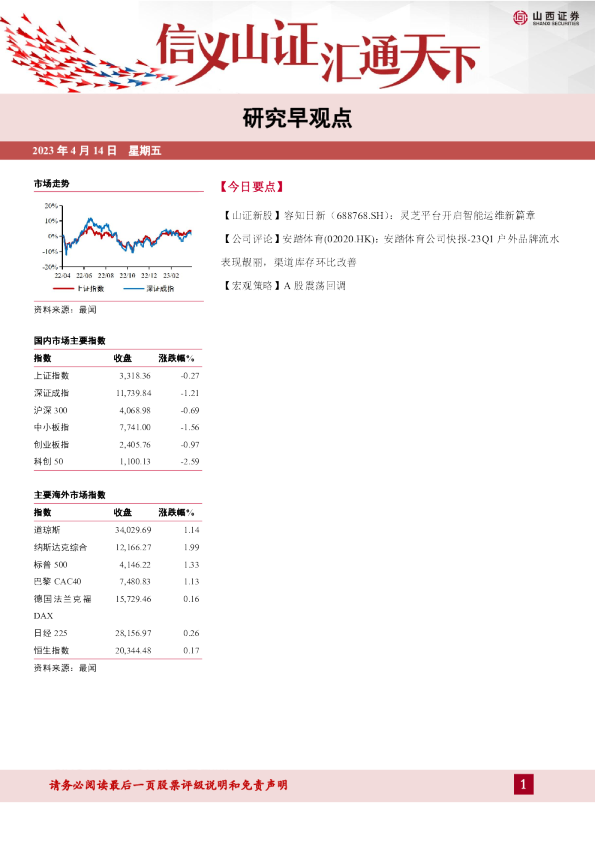Select the 日经225 row label
This screenshot has width=595, height=842.
point(50,633)
